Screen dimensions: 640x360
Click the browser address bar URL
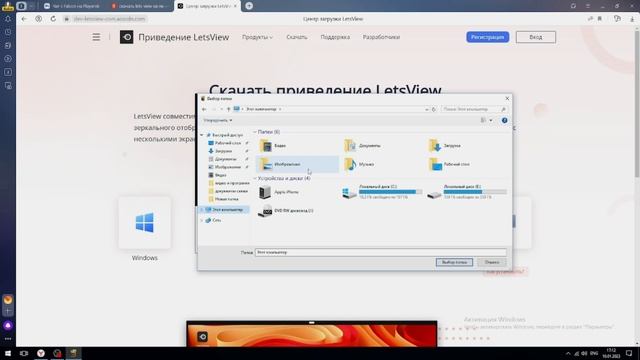point(109,19)
